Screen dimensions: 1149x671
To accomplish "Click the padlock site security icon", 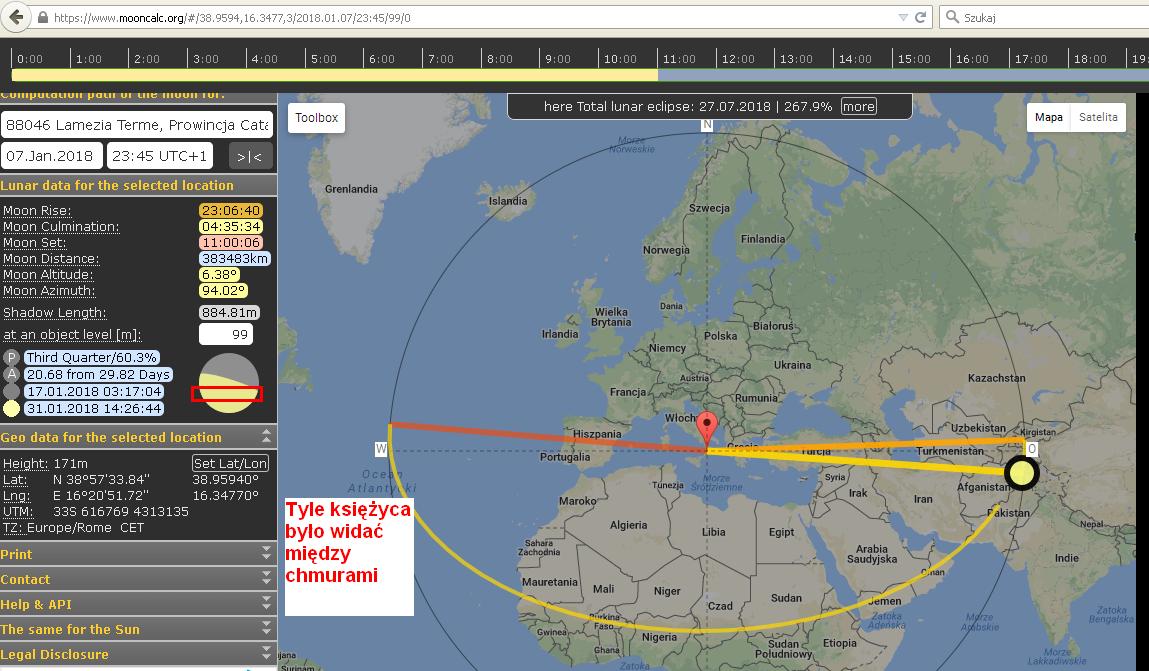I will (43, 18).
